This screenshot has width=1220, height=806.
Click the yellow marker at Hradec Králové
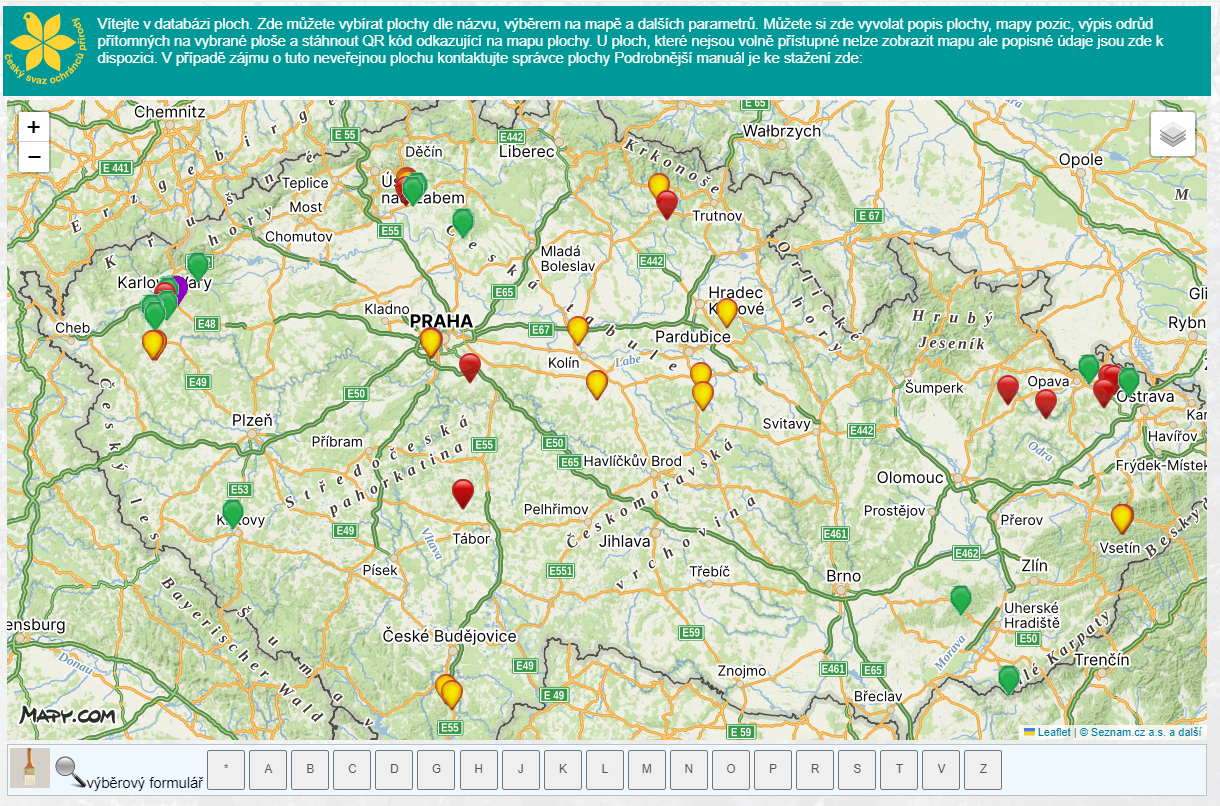point(727,312)
